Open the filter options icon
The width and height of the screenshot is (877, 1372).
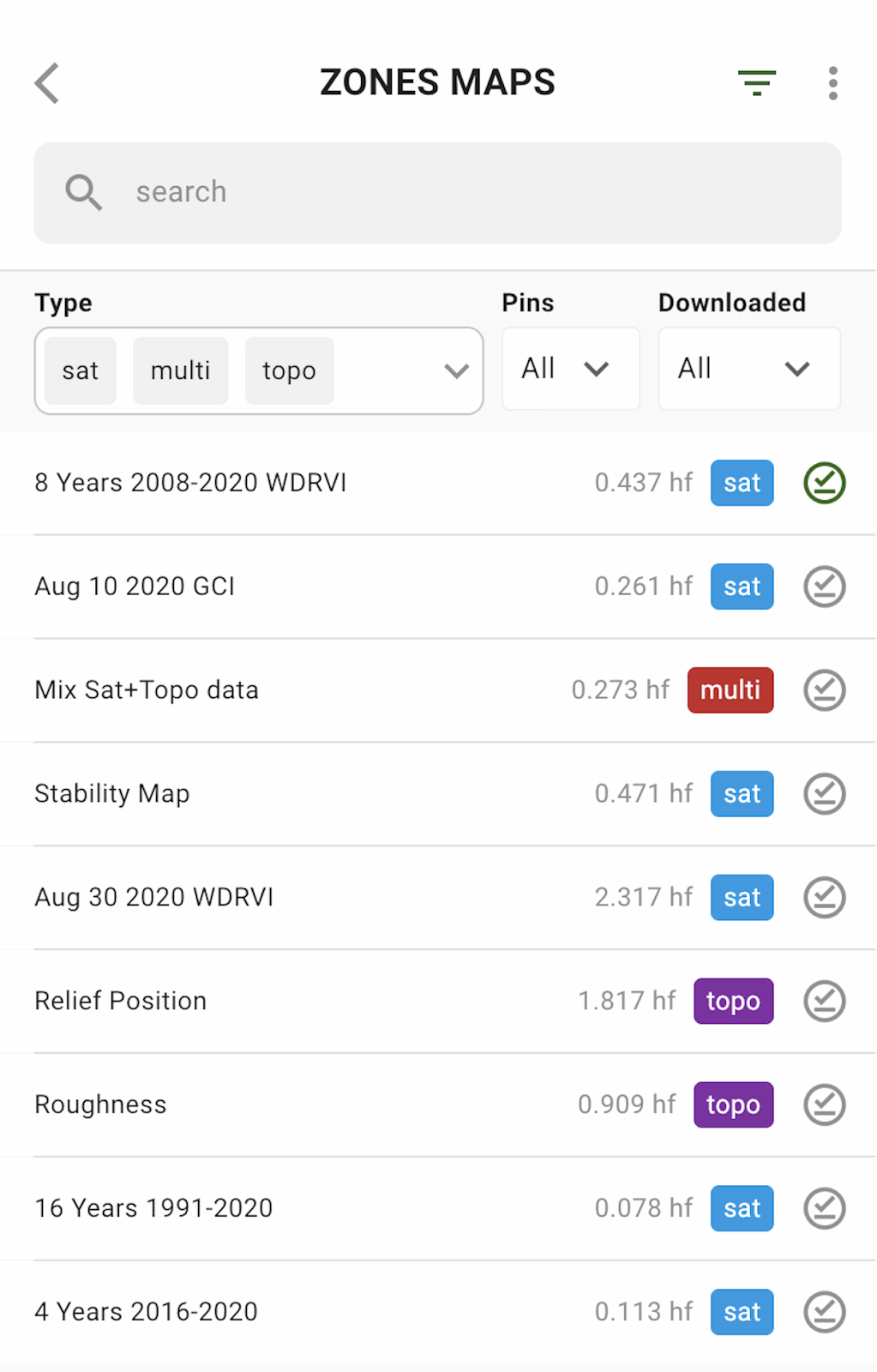(x=757, y=82)
